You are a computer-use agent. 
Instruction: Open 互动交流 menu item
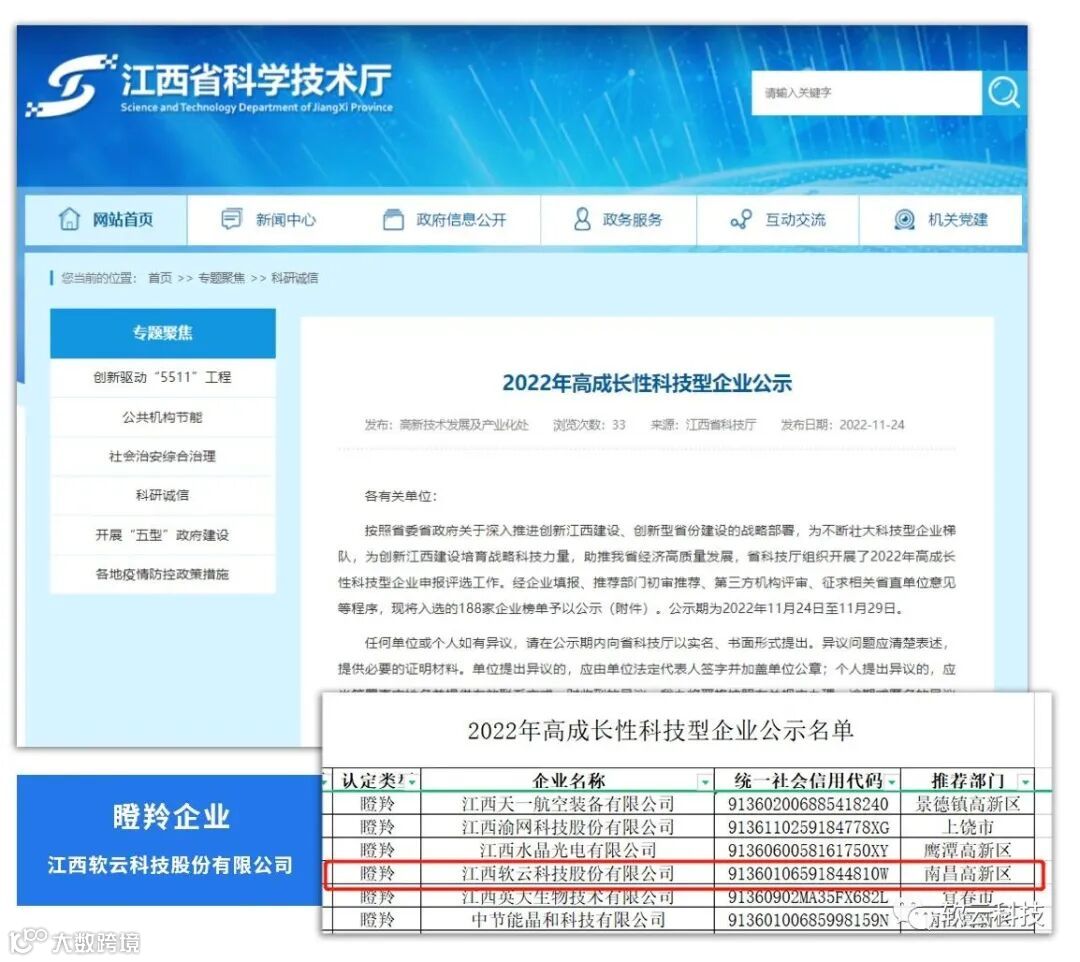click(x=795, y=220)
